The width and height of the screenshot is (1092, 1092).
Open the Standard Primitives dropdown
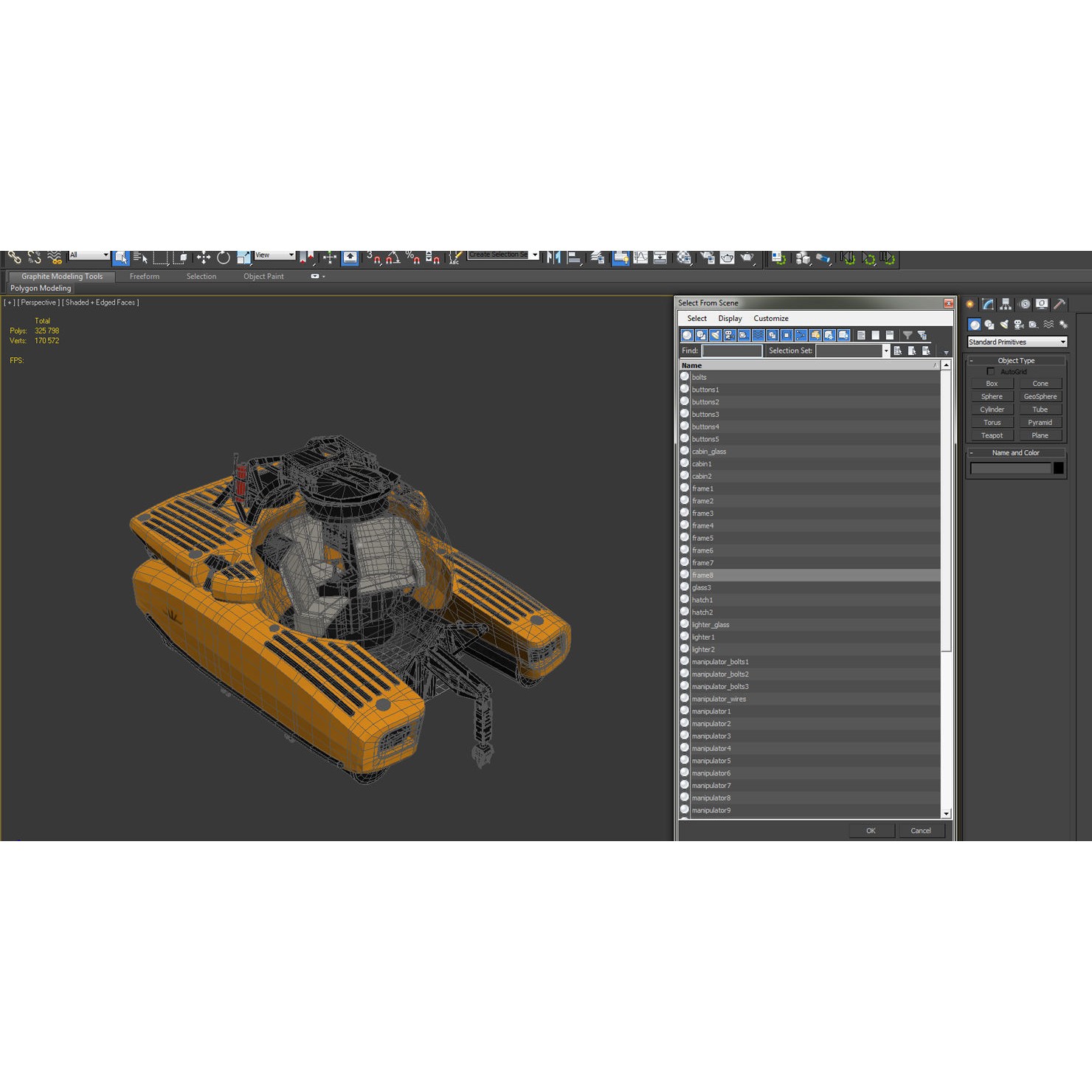point(1017,342)
